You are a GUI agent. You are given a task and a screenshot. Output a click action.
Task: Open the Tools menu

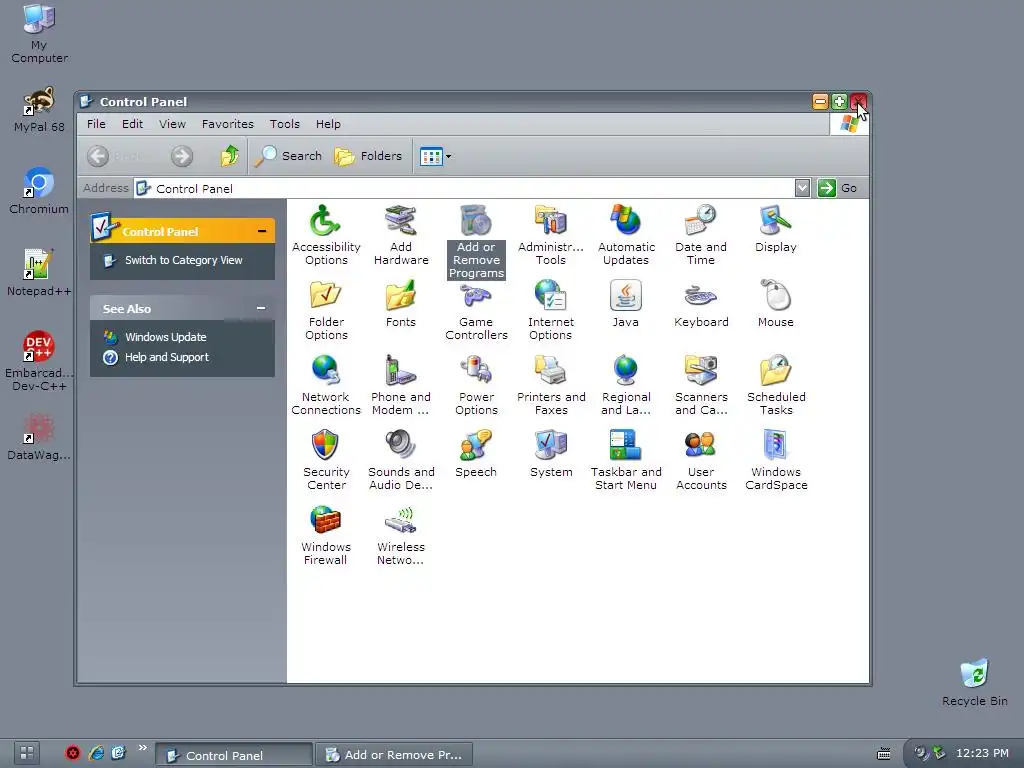285,123
